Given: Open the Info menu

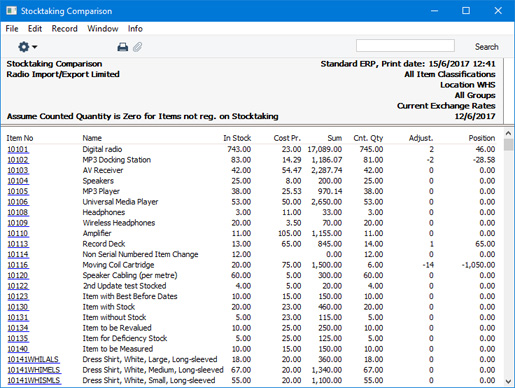Looking at the screenshot, I should [135, 29].
